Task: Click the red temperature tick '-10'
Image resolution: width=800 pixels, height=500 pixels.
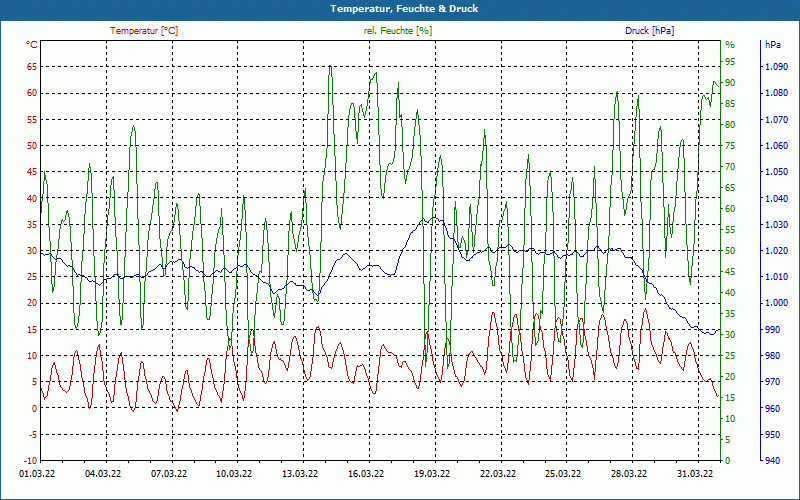Action: pyautogui.click(x=31, y=460)
